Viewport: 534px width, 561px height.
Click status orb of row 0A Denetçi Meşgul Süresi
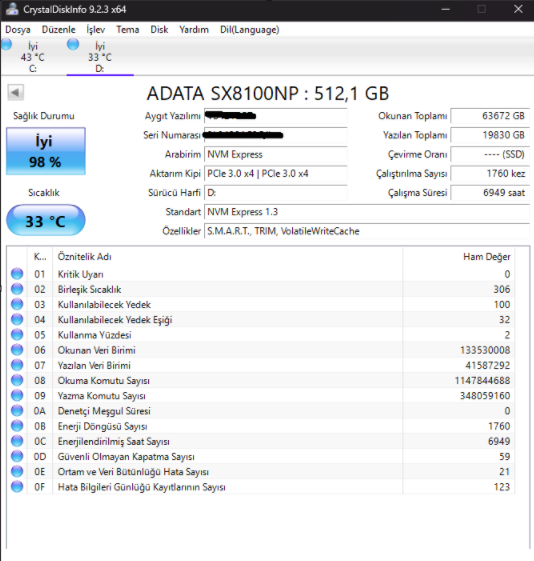point(17,411)
